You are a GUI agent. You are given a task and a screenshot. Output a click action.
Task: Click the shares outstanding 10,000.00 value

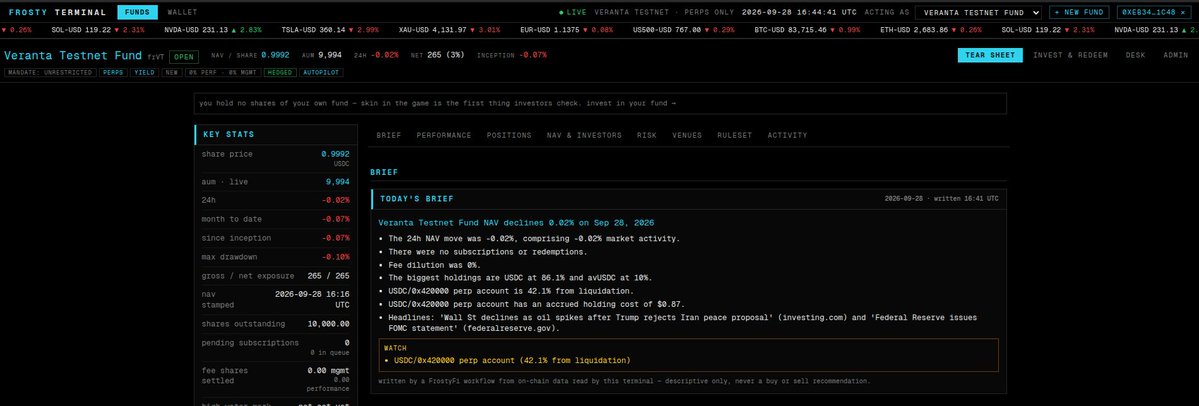(327, 323)
